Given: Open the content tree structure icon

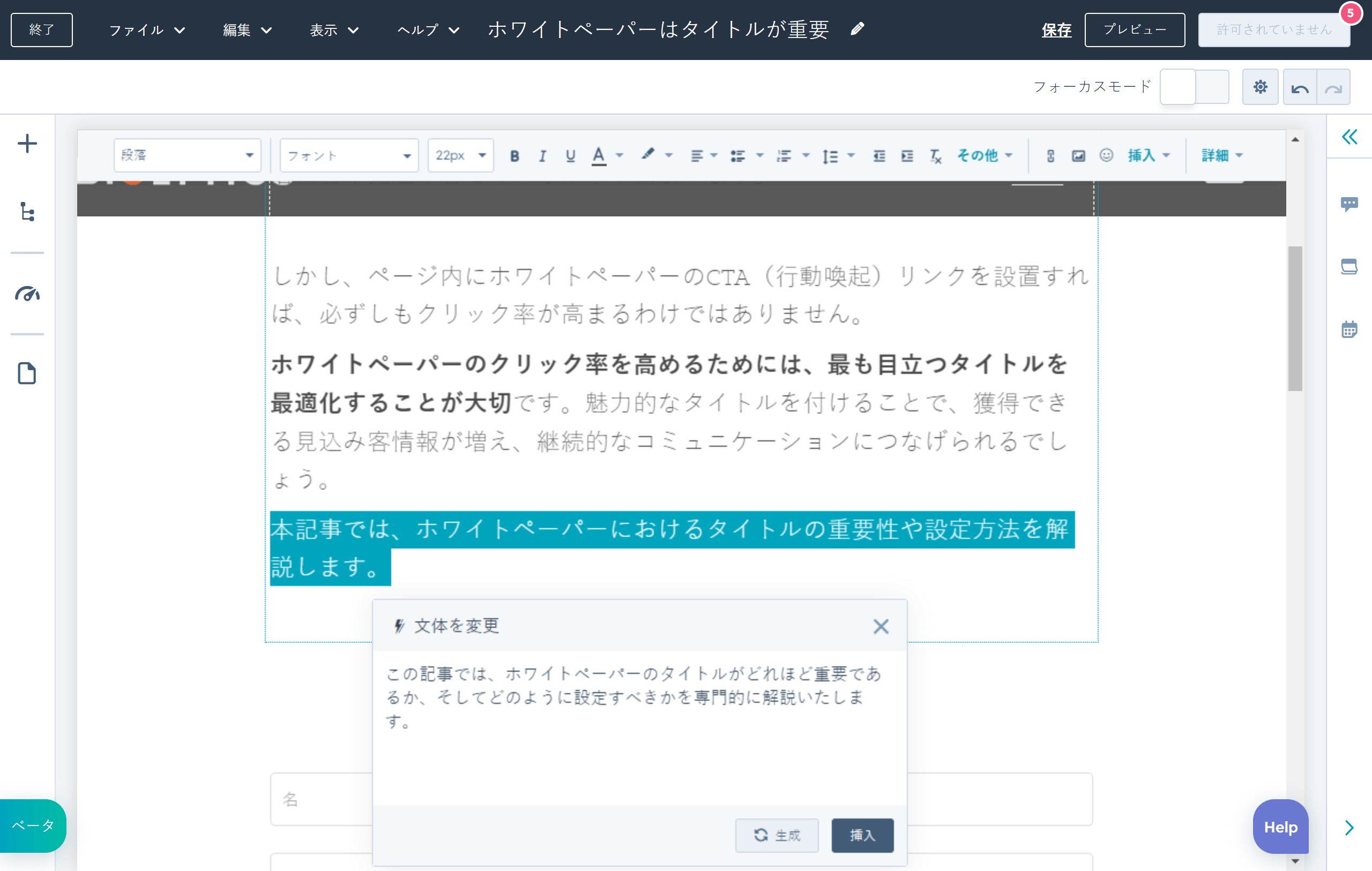Looking at the screenshot, I should tap(27, 212).
